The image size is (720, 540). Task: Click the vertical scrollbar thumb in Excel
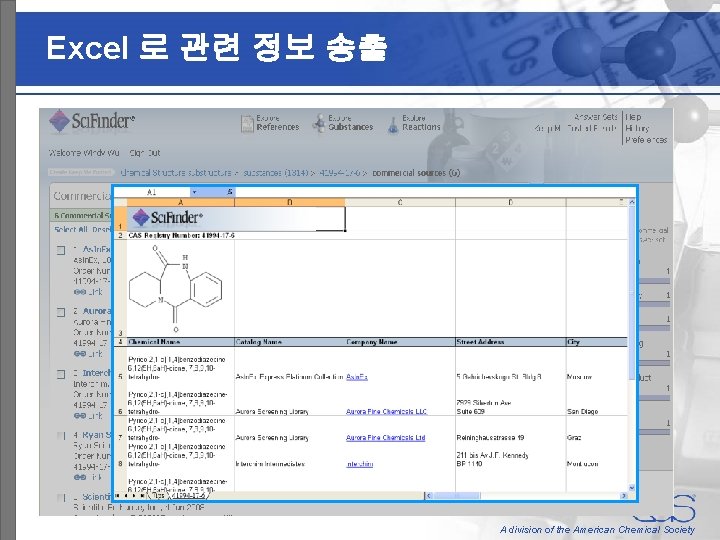coord(631,294)
